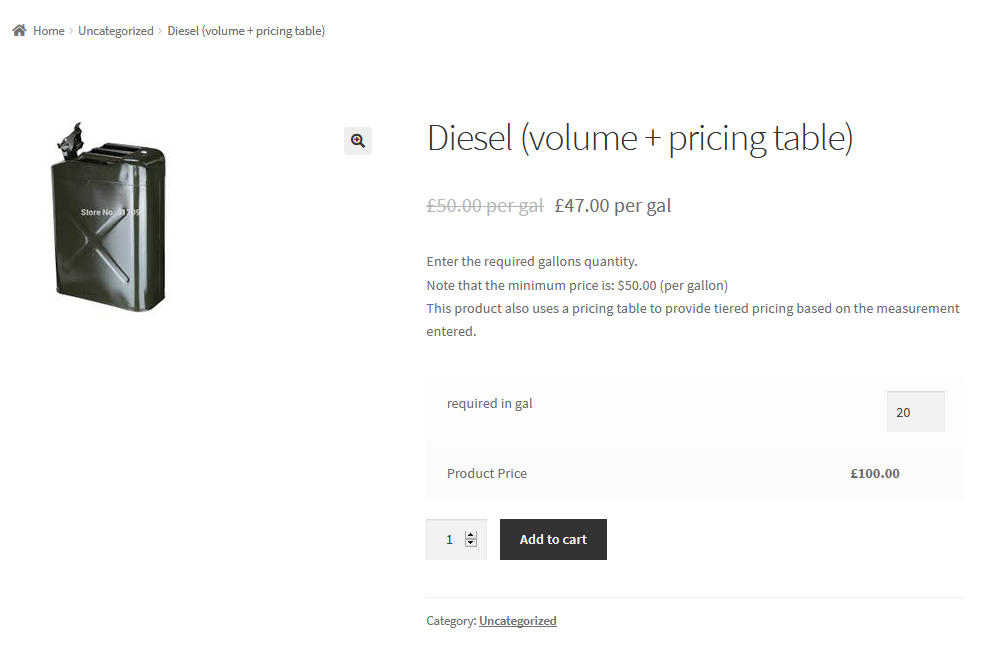Increase quantity with the up stepper arrow
This screenshot has height=649, width=990.
[x=471, y=534]
